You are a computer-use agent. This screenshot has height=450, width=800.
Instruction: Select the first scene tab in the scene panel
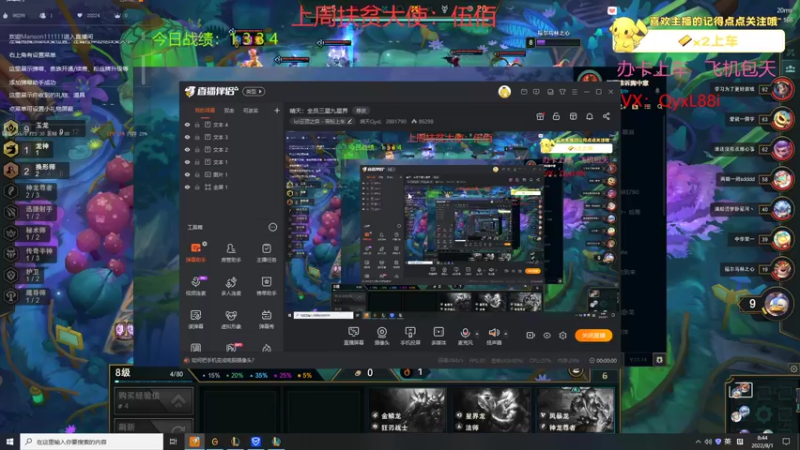[x=205, y=110]
